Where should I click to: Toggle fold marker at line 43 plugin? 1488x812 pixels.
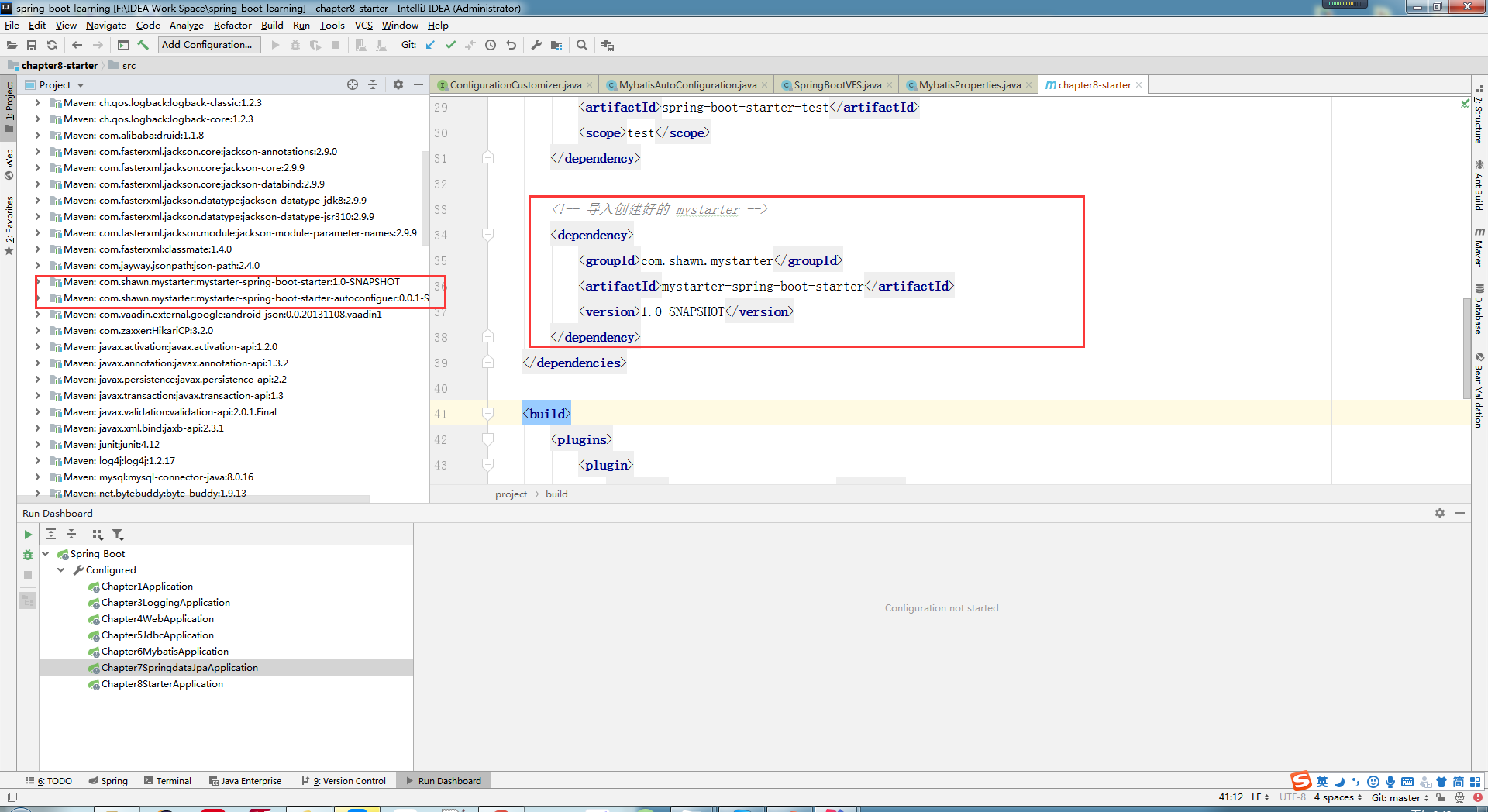click(487, 465)
